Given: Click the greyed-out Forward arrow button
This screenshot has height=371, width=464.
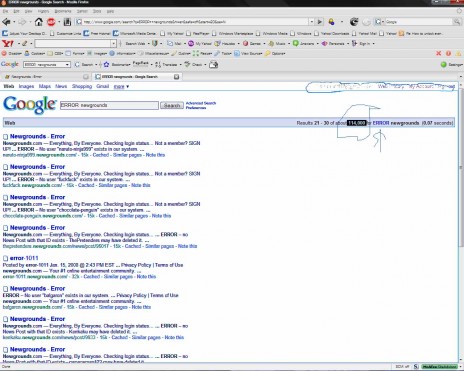Looking at the screenshot, I should 22,22.
